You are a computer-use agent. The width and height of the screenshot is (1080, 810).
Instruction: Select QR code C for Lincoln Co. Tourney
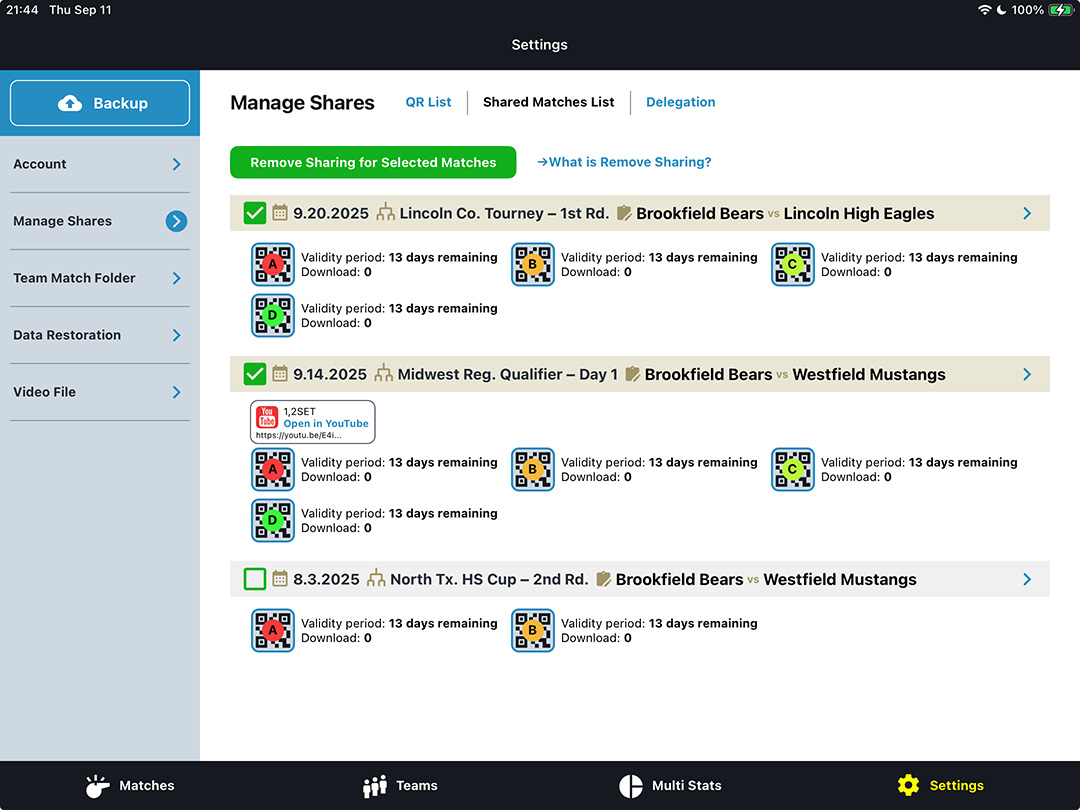(793, 265)
